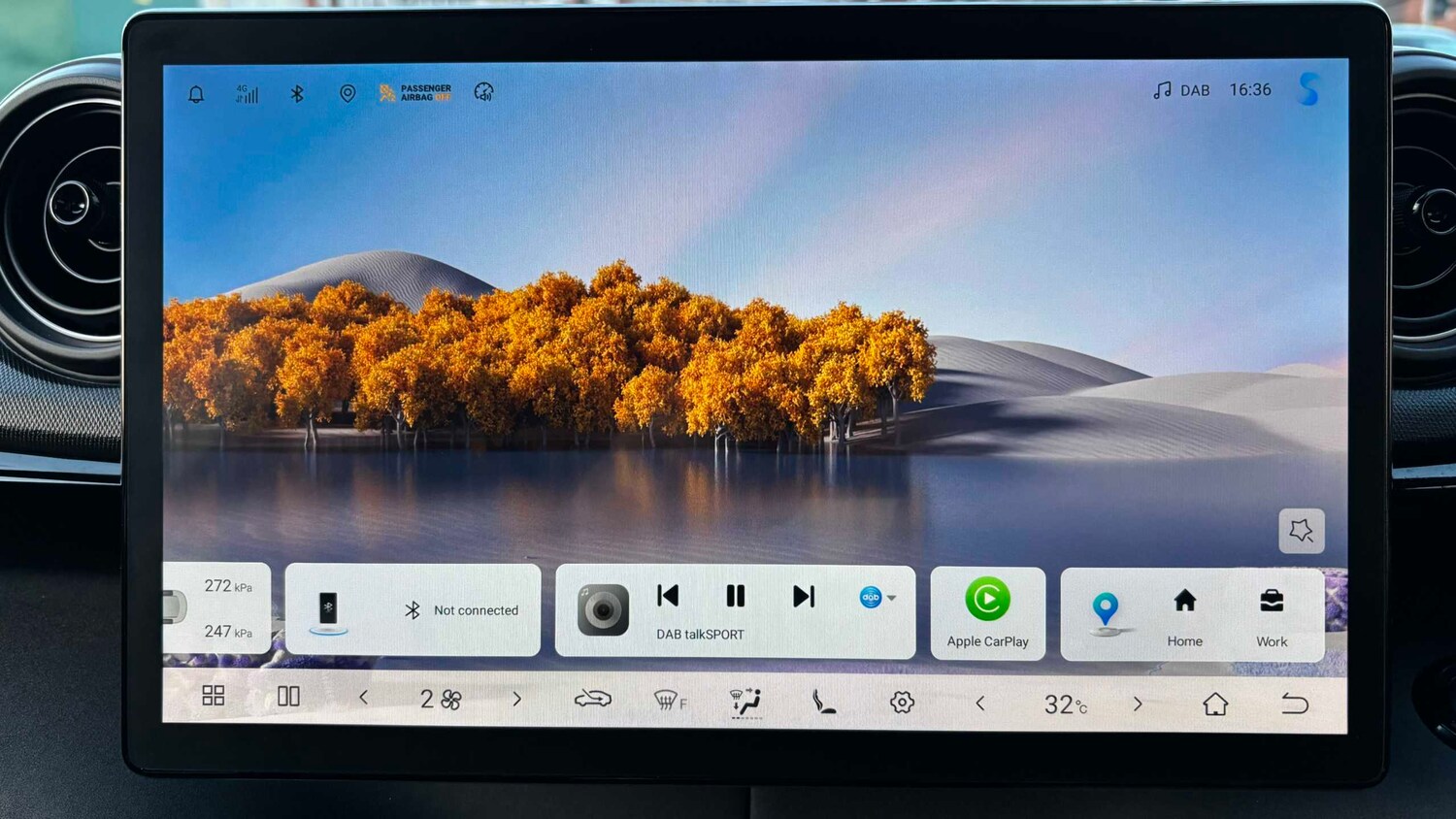The width and height of the screenshot is (1456, 819).
Task: Toggle the airflow direction mode
Action: click(x=745, y=701)
